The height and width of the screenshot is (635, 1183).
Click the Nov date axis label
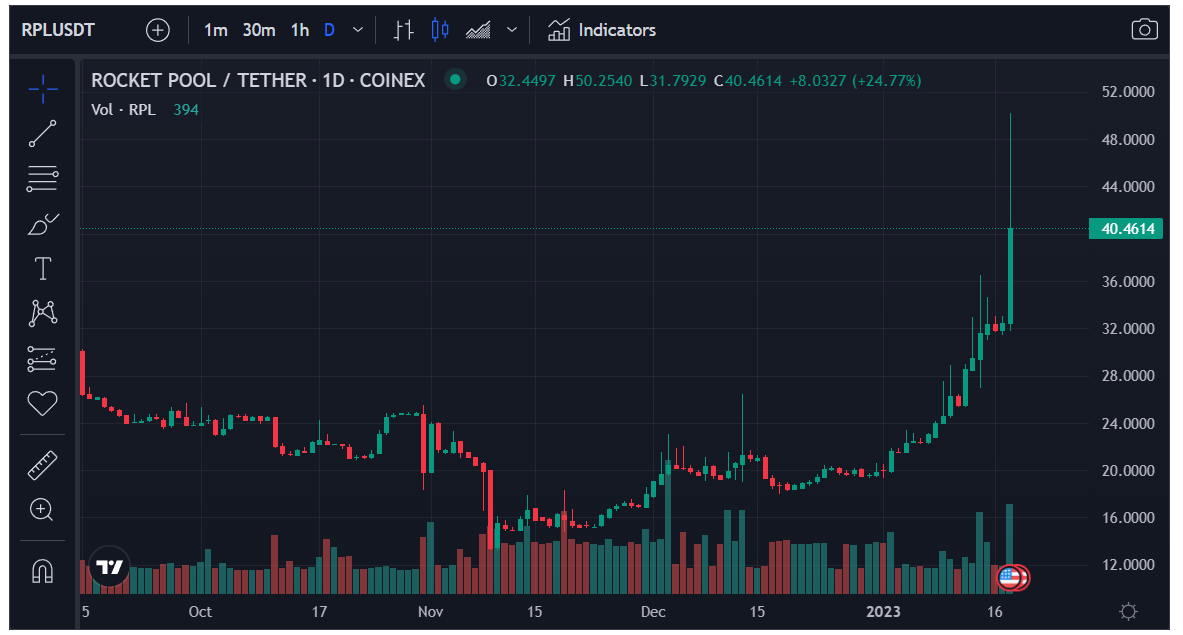click(430, 612)
